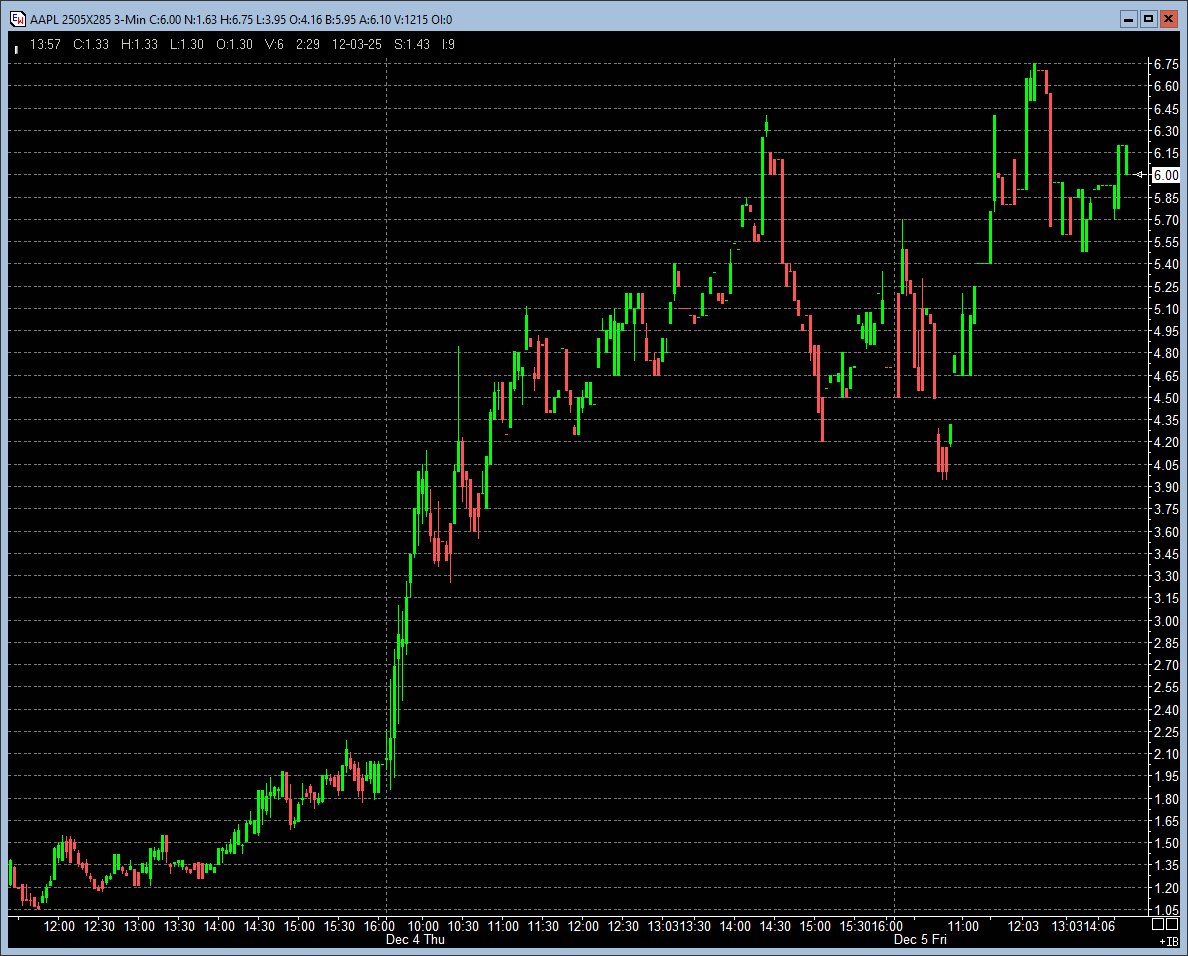Maximize the AAPL chart window
Screen dimensions: 1188x956
(1148, 19)
